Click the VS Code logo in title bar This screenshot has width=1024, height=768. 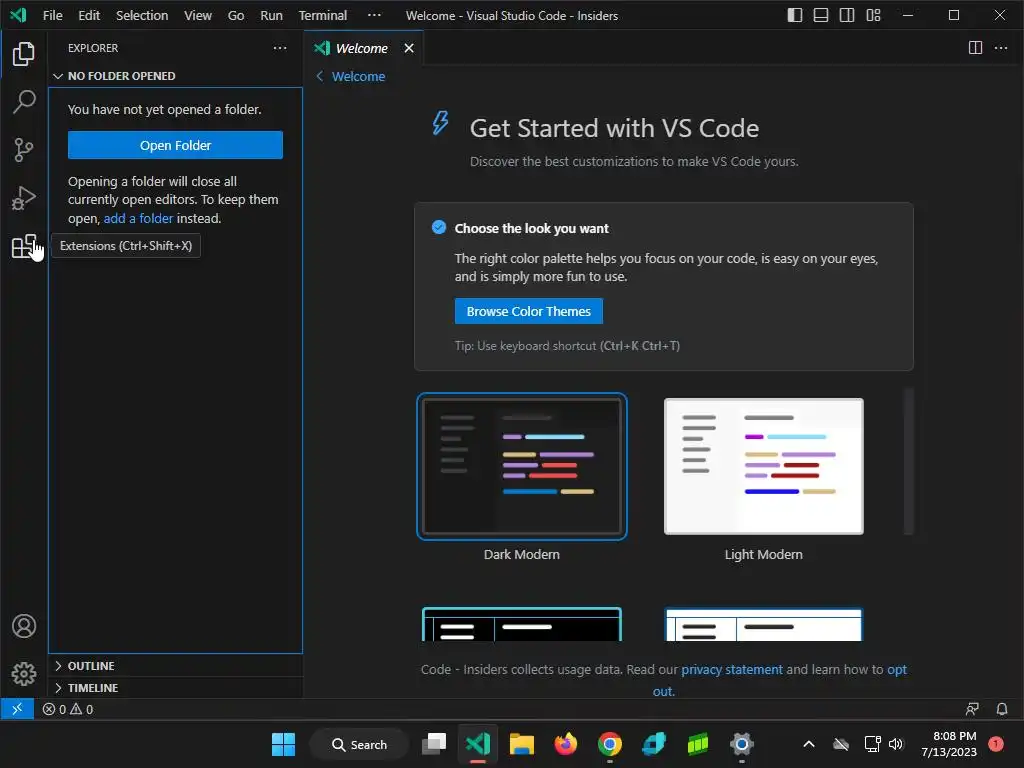tap(18, 15)
